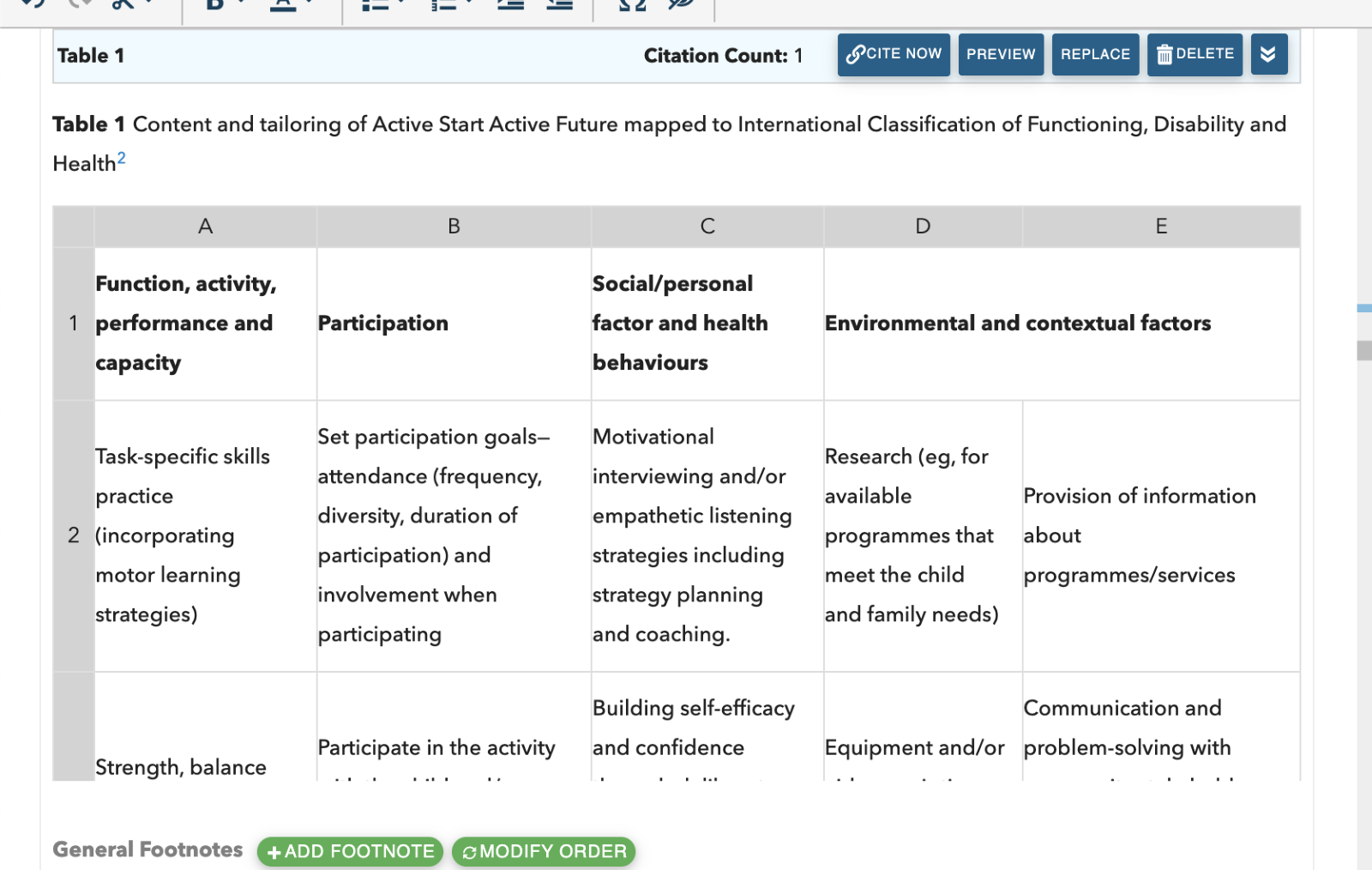Viewport: 1372px width, 870px height.
Task: Click the MODIFY ORDER button
Action: pos(544,851)
